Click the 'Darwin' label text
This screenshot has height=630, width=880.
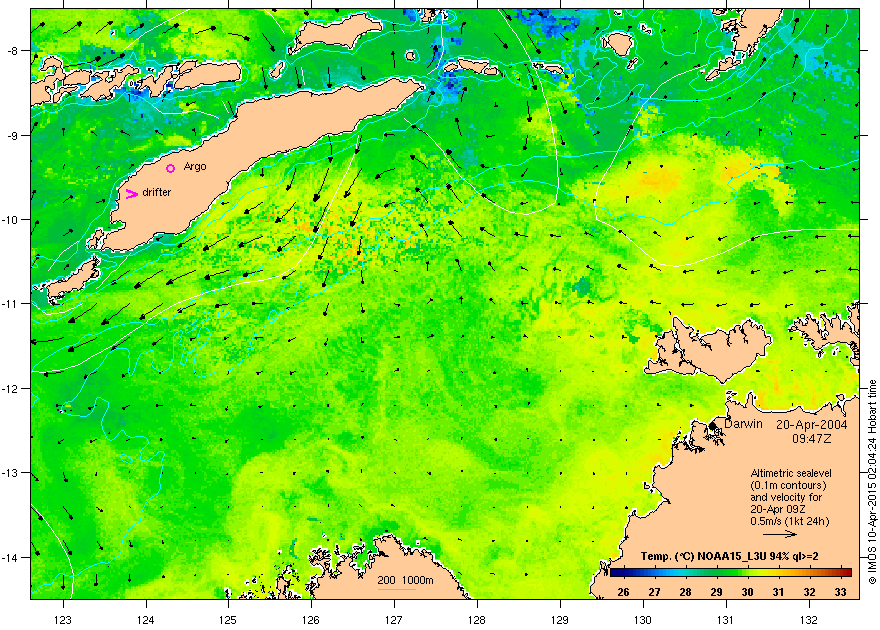(x=743, y=424)
